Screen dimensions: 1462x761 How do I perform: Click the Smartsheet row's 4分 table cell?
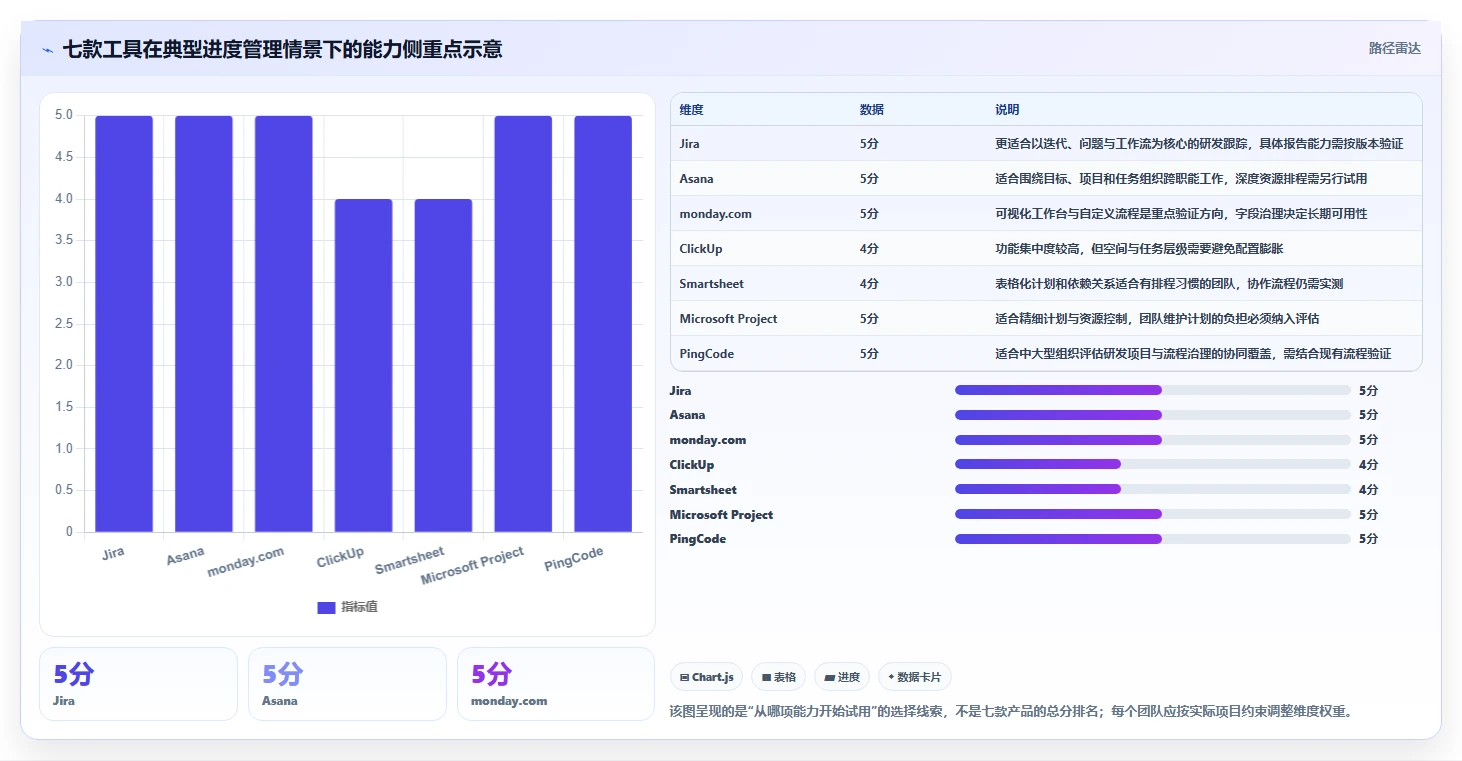tap(869, 284)
